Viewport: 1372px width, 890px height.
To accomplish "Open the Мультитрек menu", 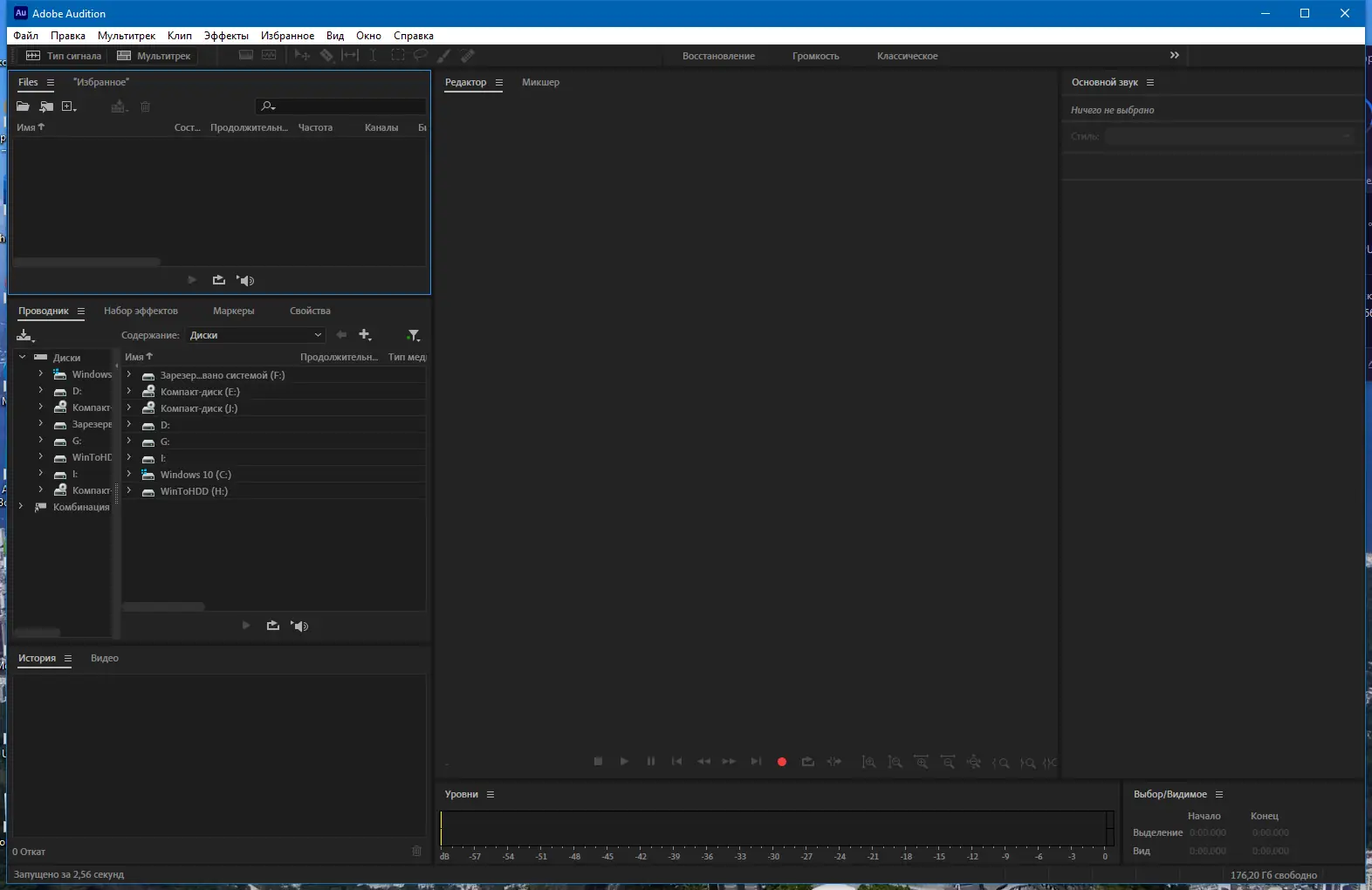I will tap(127, 36).
